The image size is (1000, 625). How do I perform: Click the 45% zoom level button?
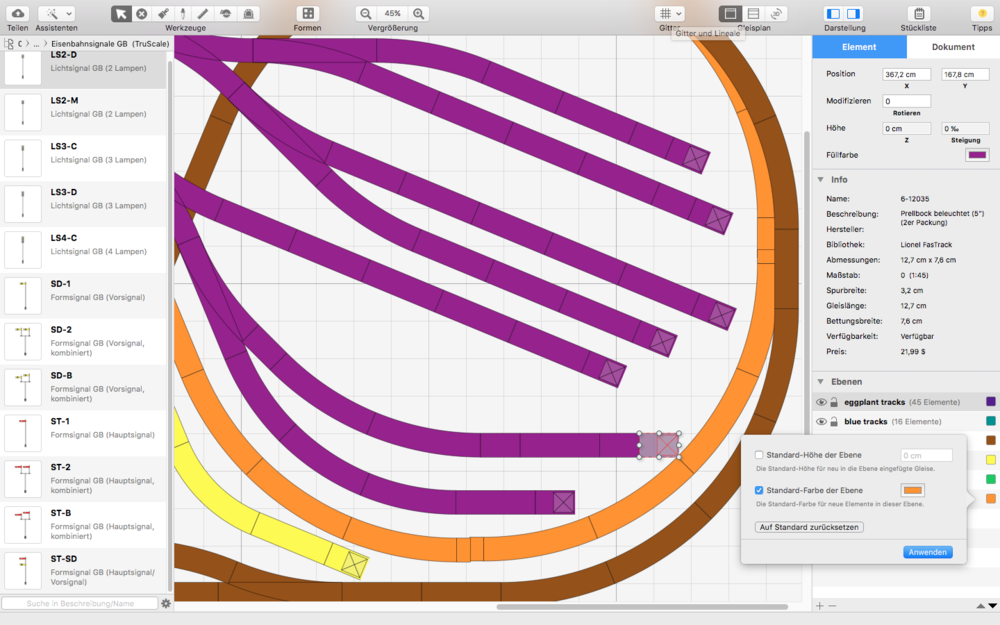(x=392, y=13)
